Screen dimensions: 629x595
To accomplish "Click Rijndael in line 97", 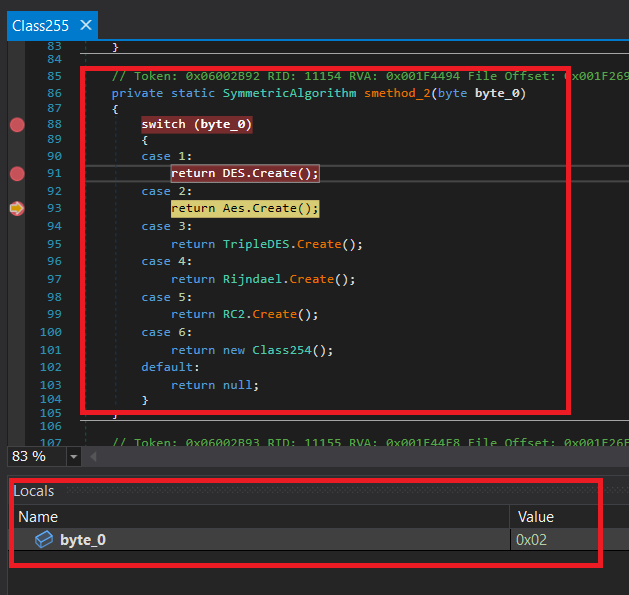I will coord(252,279).
